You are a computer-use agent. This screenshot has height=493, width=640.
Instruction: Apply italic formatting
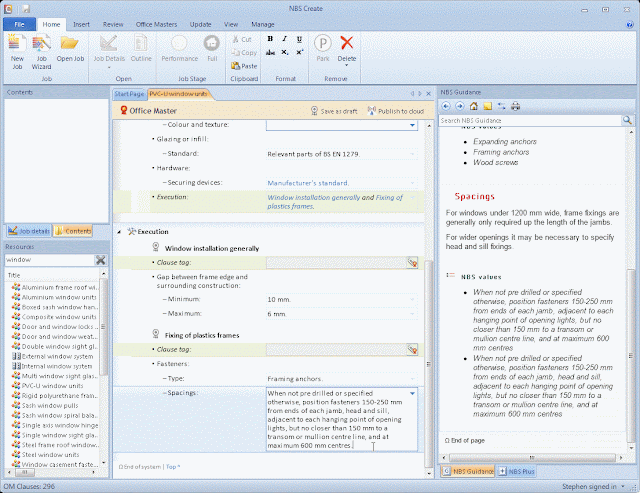pyautogui.click(x=284, y=39)
